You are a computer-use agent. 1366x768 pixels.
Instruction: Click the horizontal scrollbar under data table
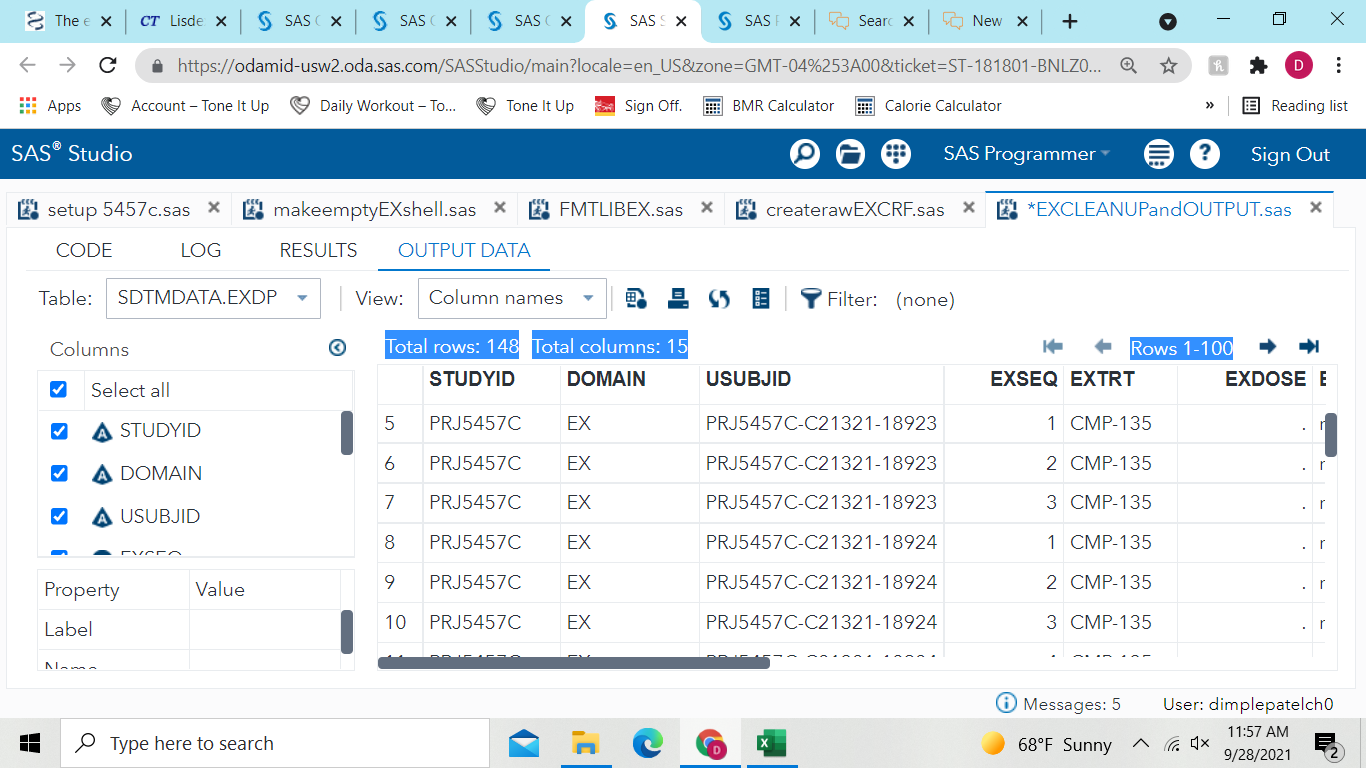tap(573, 662)
